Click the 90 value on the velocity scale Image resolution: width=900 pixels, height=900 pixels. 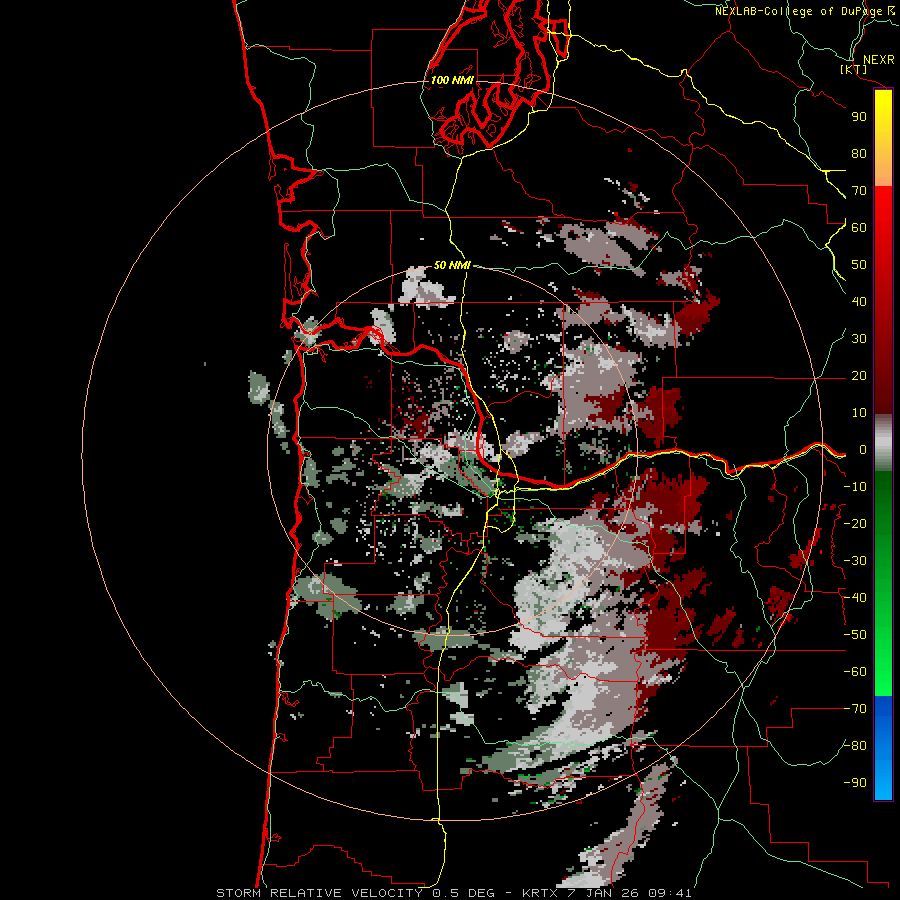click(859, 117)
